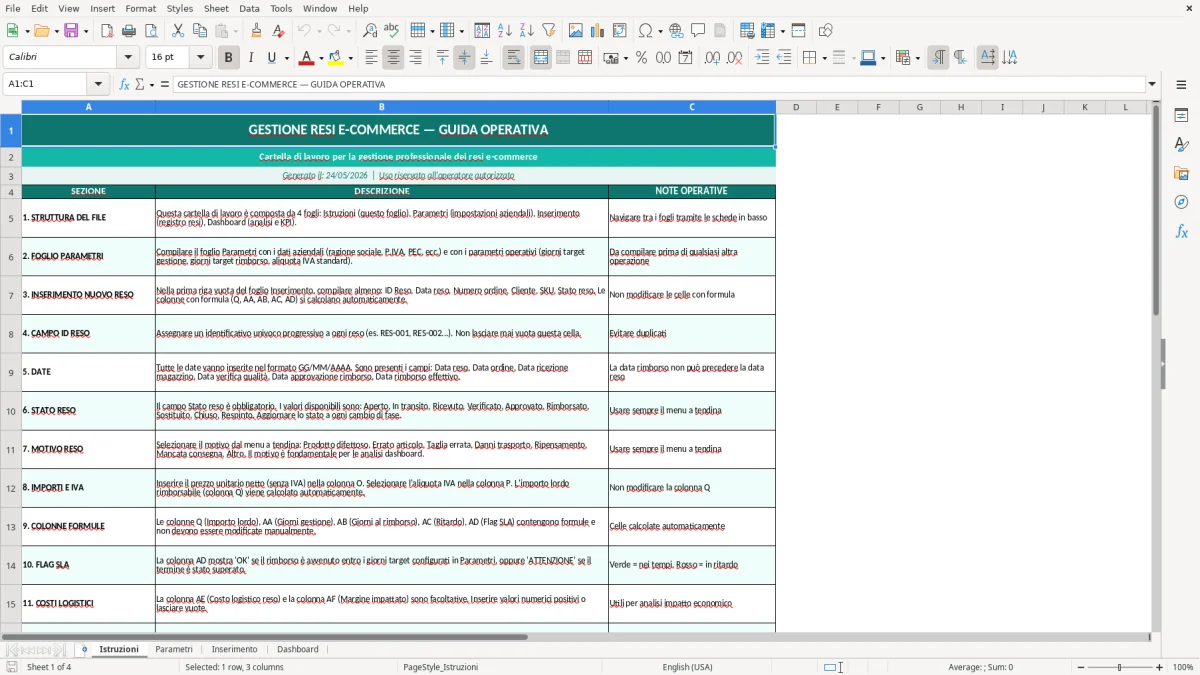The image size is (1200, 675).
Task: Open Print Preview from toolbar
Action: [x=151, y=31]
